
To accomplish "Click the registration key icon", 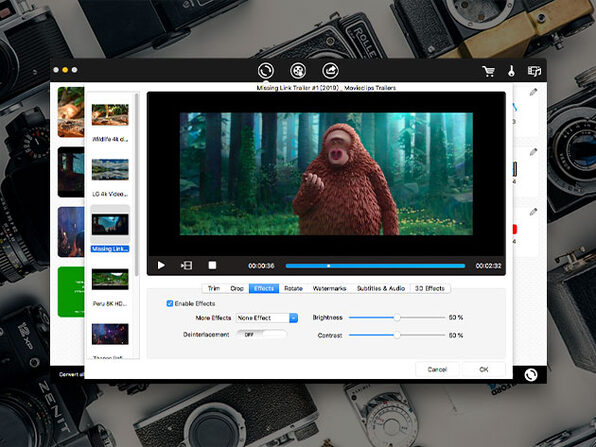I will pos(512,71).
